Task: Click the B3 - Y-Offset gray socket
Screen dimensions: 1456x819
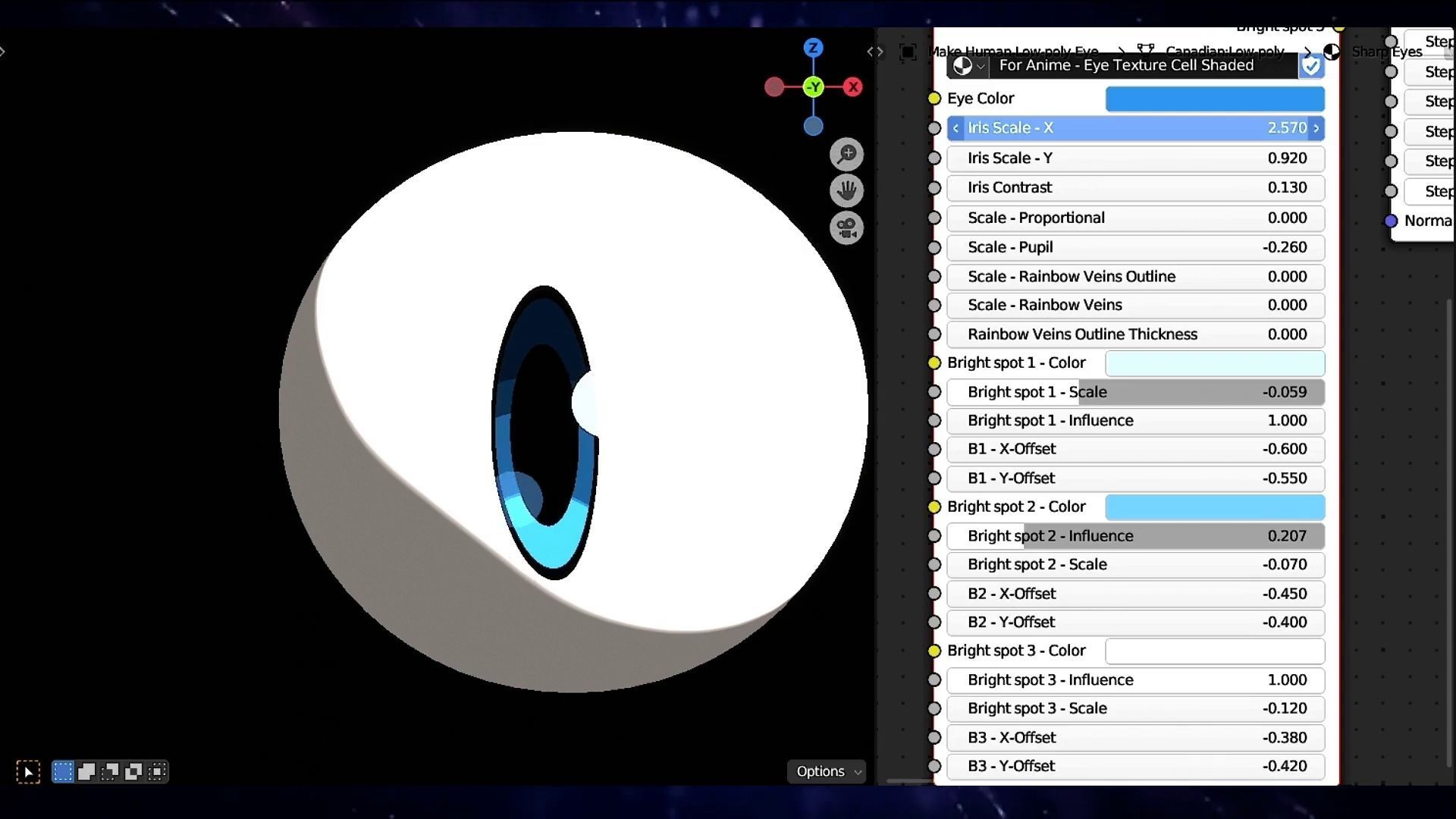Action: click(934, 767)
